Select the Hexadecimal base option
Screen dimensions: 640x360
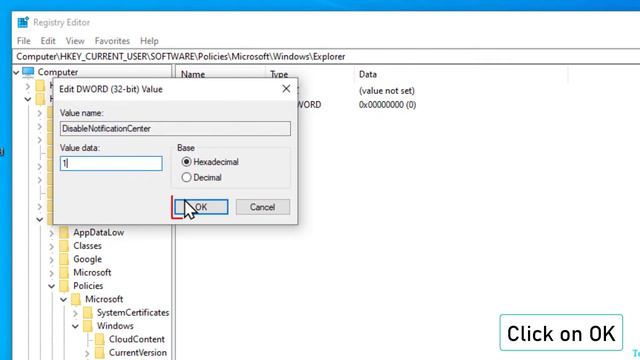[x=187, y=162]
